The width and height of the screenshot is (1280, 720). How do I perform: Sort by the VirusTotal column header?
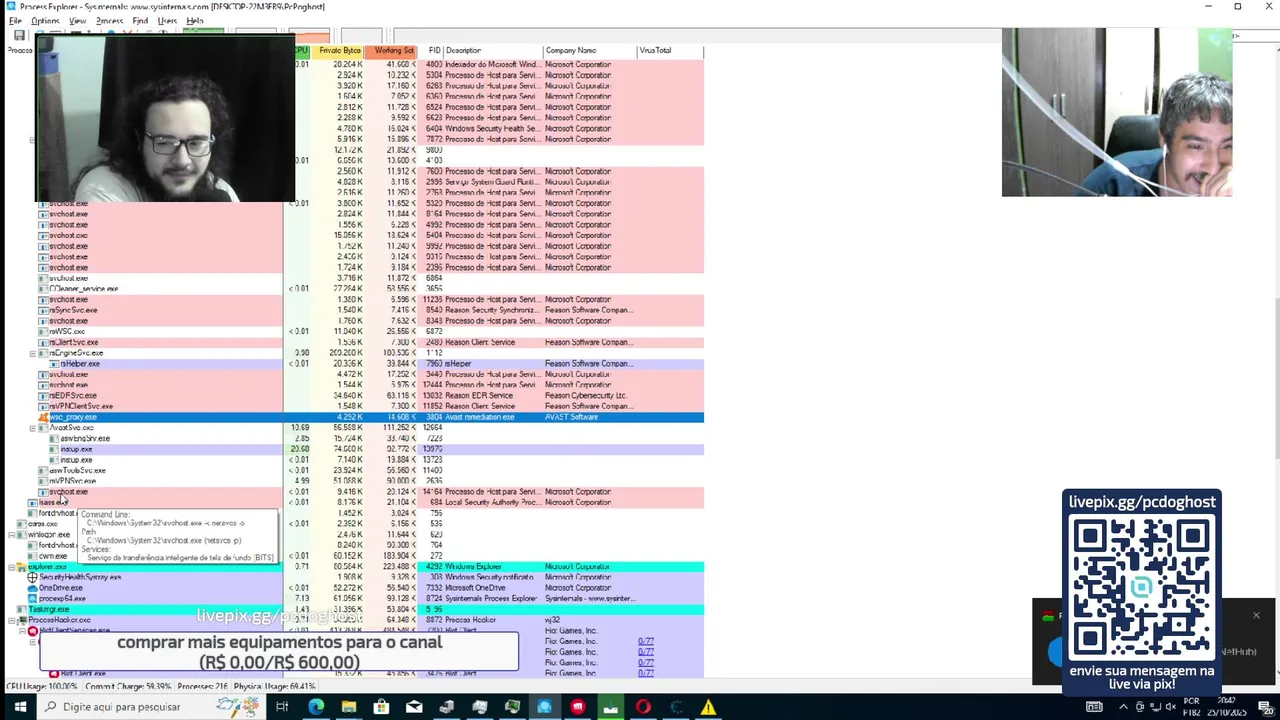point(670,50)
